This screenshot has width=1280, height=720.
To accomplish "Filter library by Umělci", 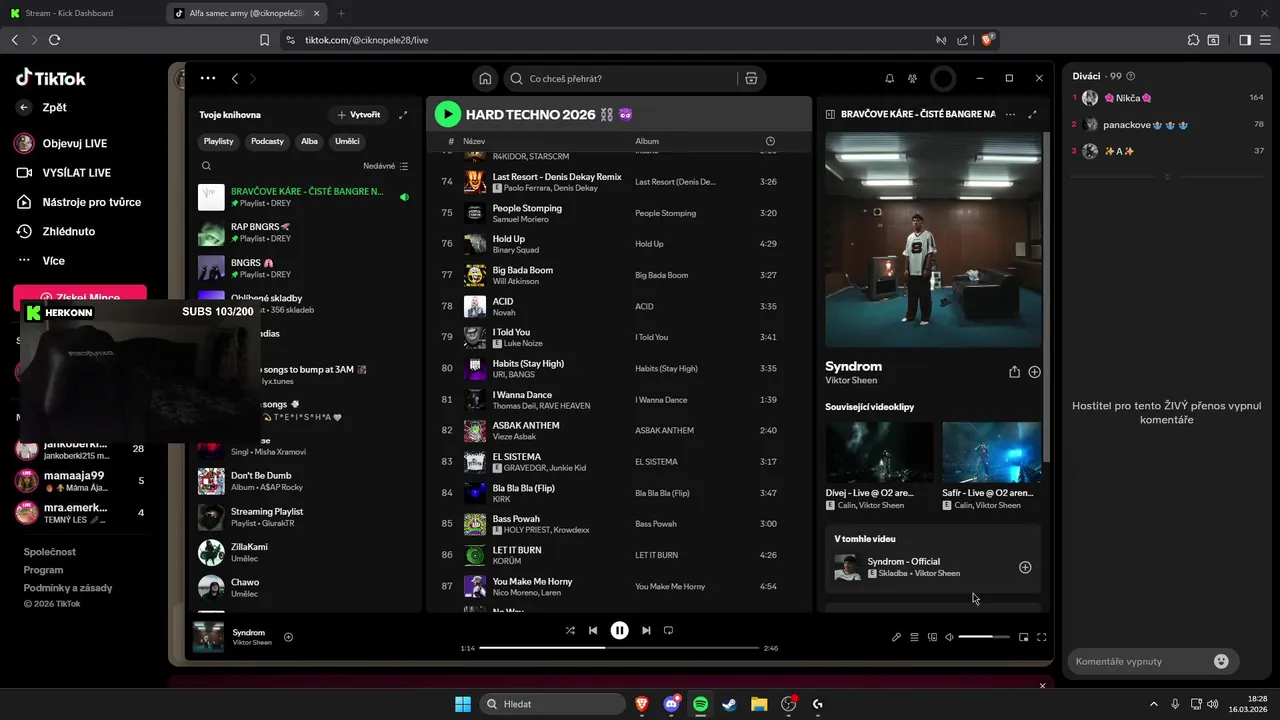I will 347,141.
